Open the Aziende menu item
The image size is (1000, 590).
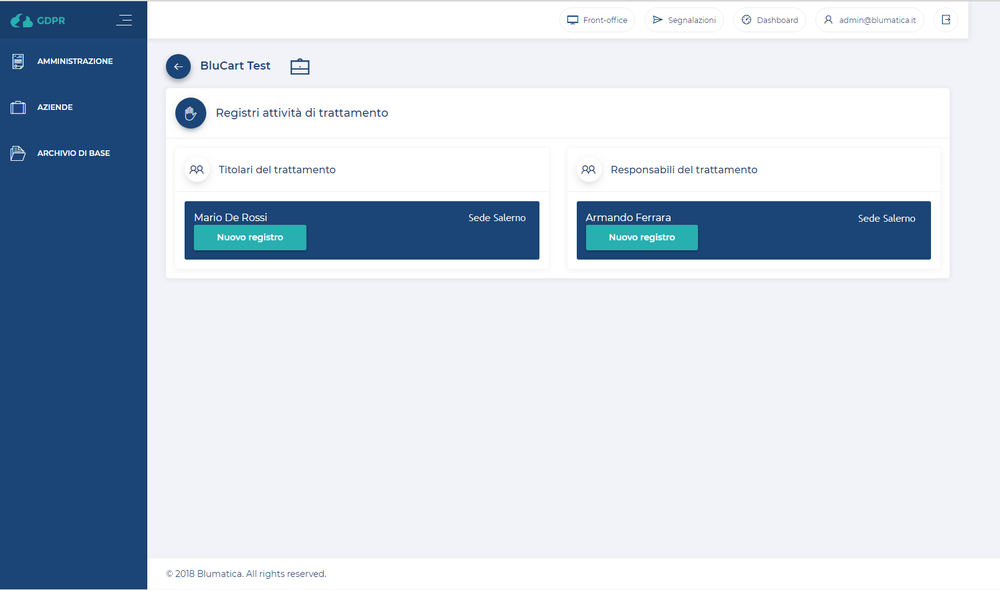(55, 107)
